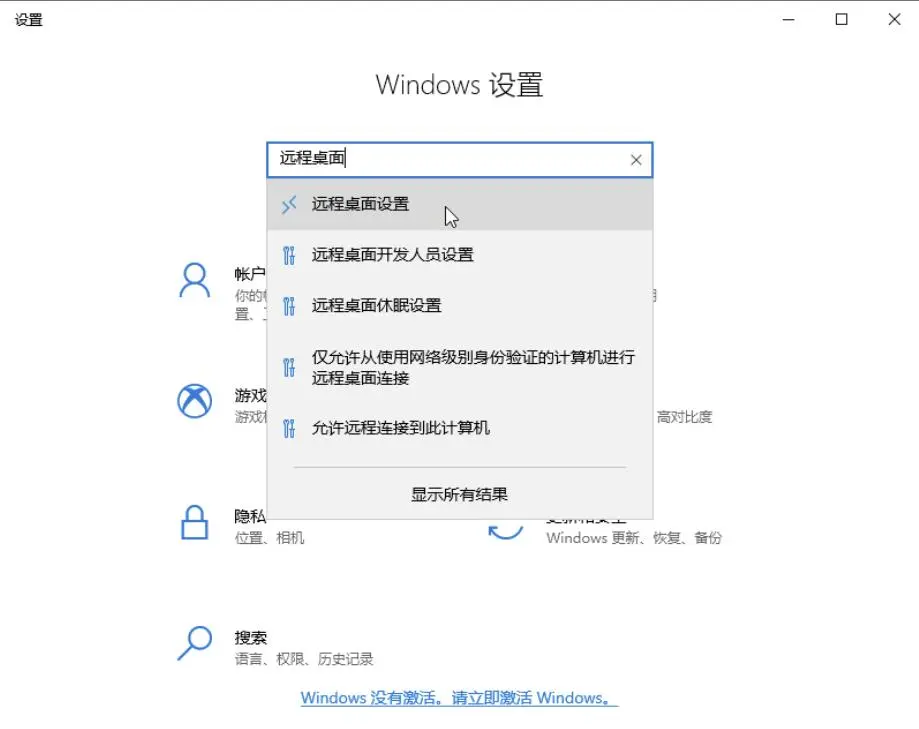Click the tools icon beside 仅允许从使用网络级别身份验证

pyautogui.click(x=289, y=367)
